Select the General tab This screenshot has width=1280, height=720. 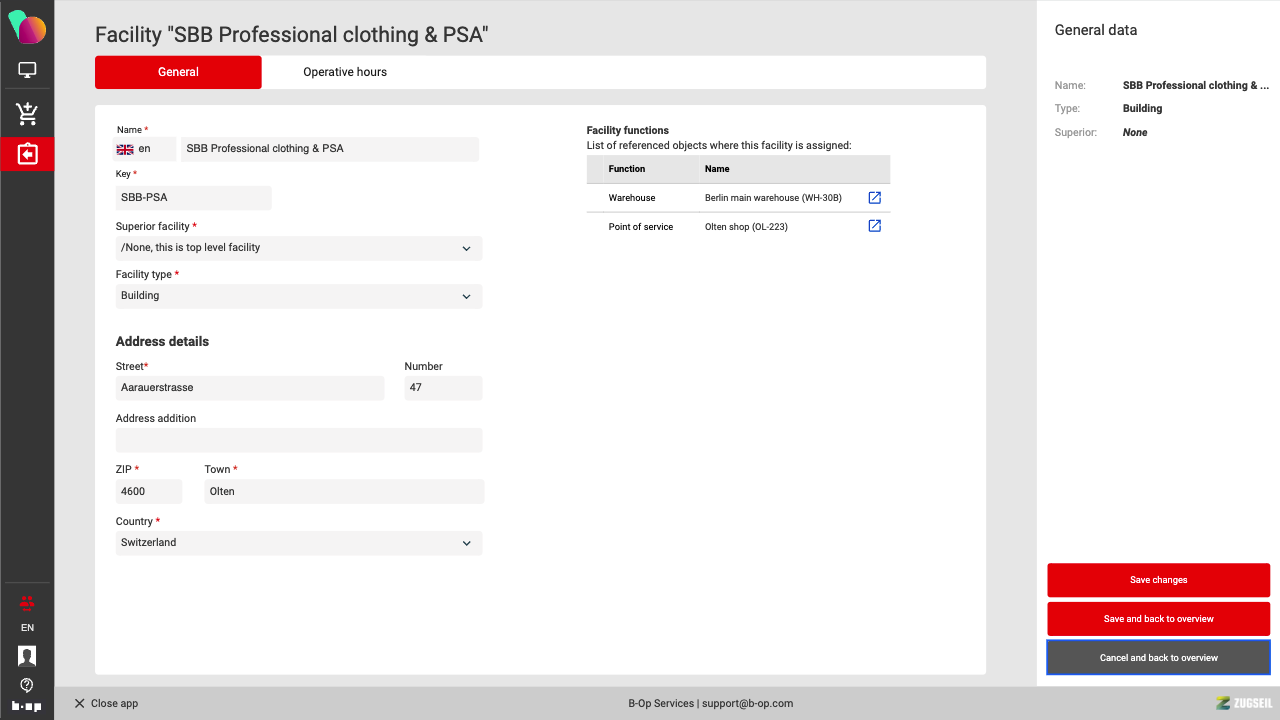[x=178, y=72]
